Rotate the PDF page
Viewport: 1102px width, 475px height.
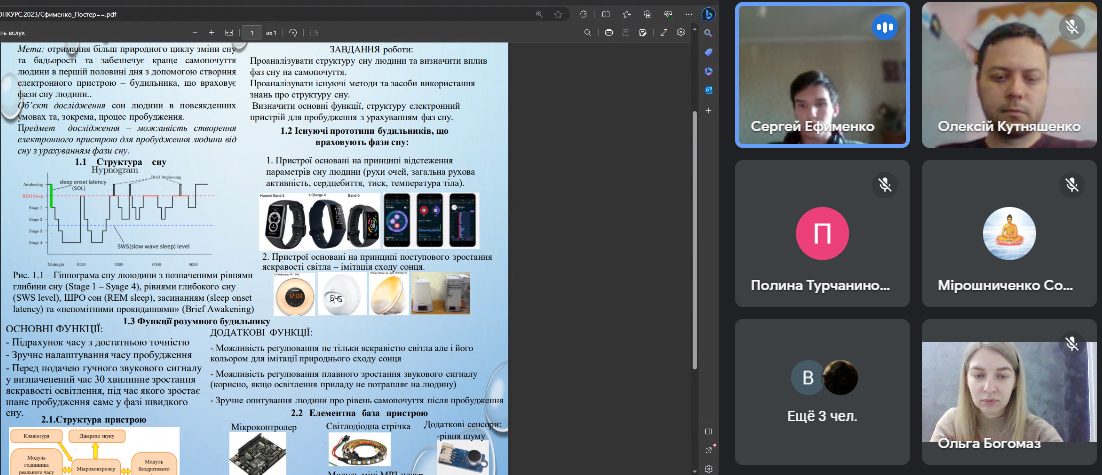tap(293, 32)
